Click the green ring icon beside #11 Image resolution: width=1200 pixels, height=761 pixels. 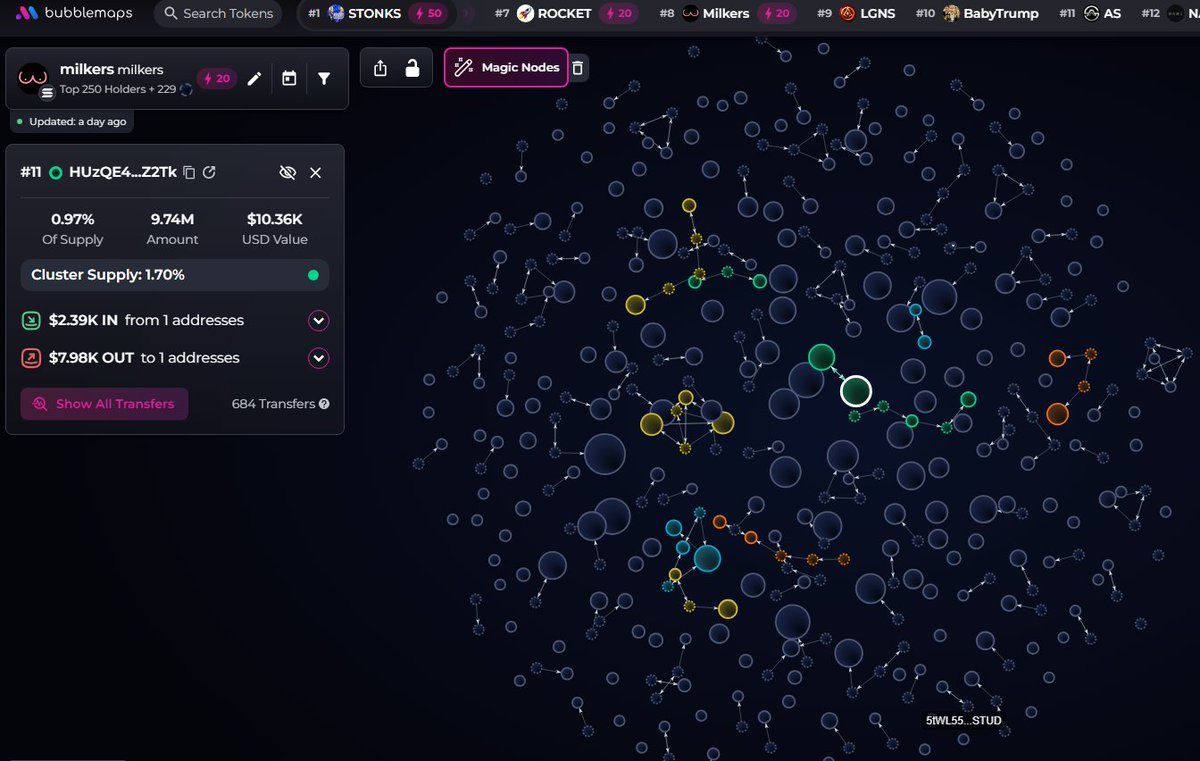click(x=56, y=172)
